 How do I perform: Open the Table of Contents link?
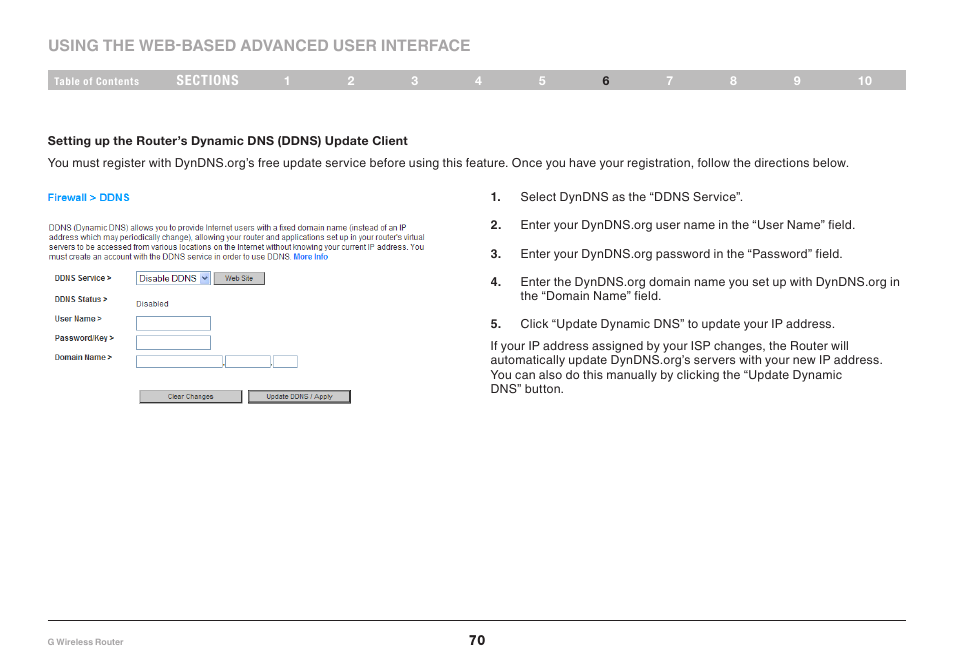96,81
